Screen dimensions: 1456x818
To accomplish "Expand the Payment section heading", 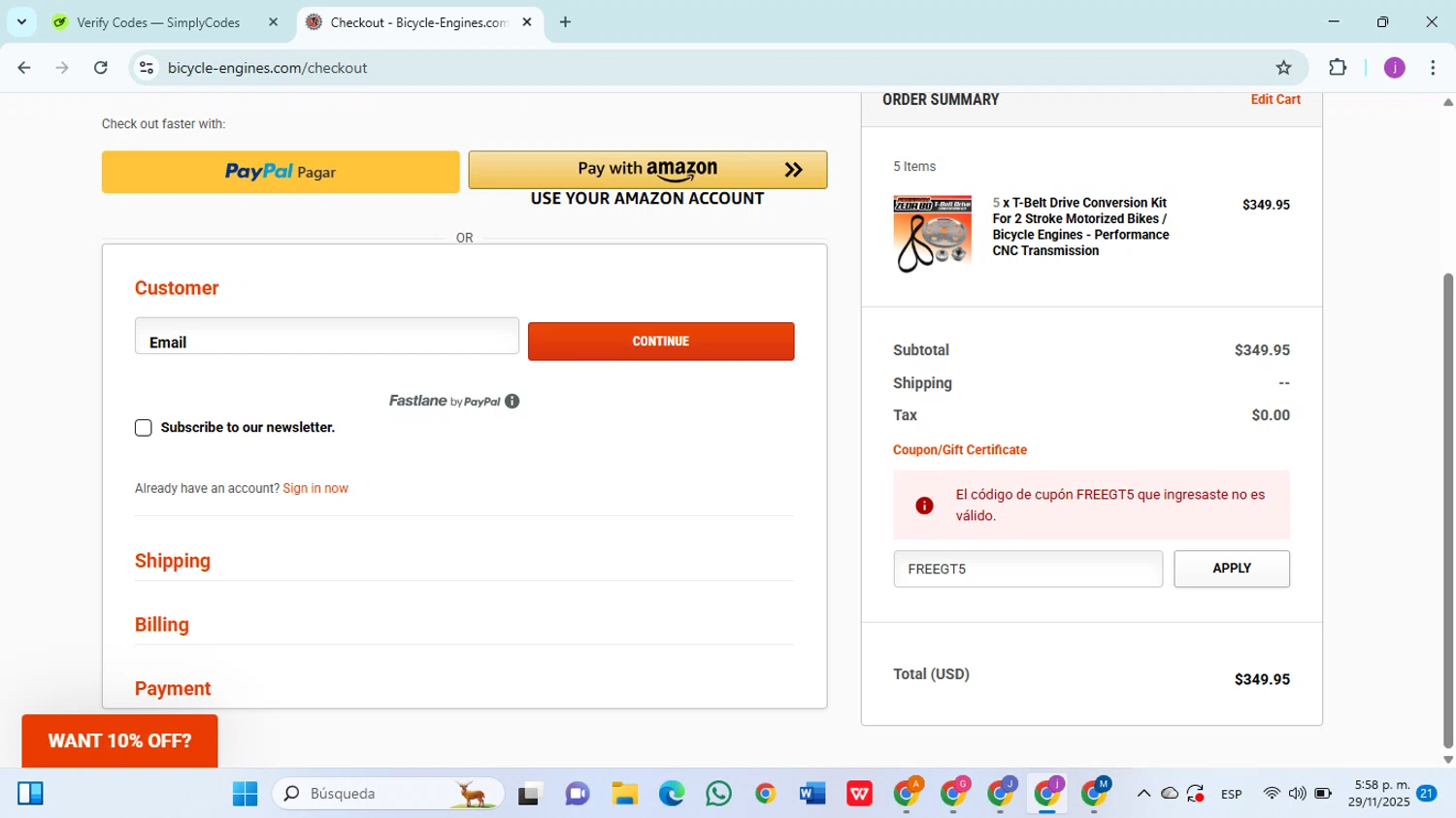I will 173,689.
